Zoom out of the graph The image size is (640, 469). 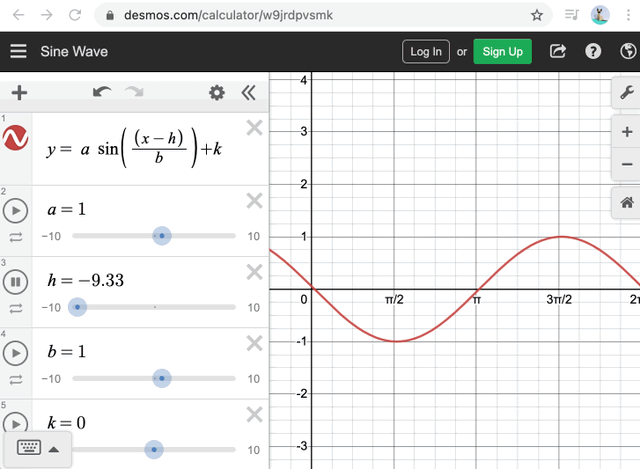click(627, 164)
